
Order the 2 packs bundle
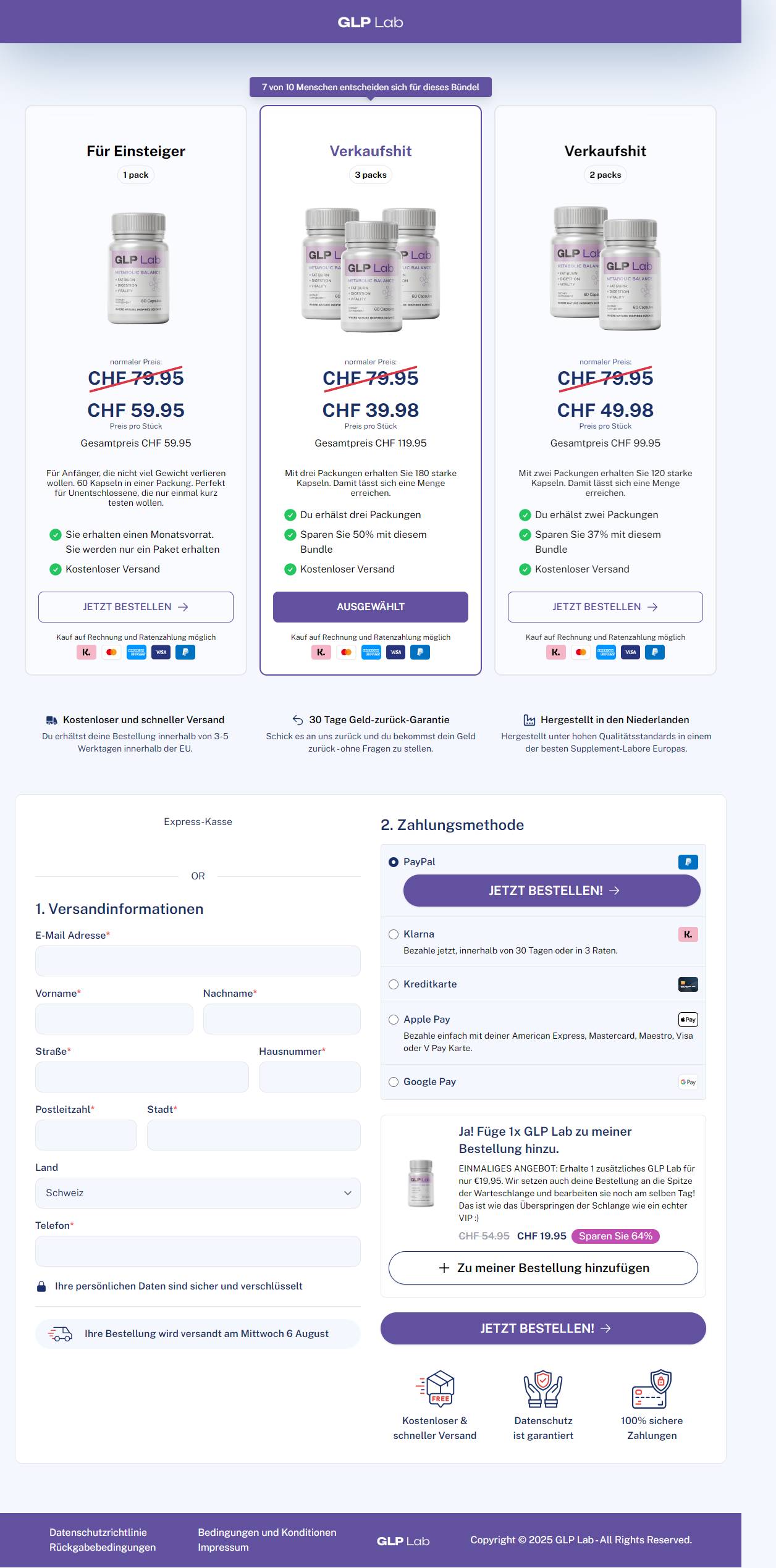pos(605,607)
